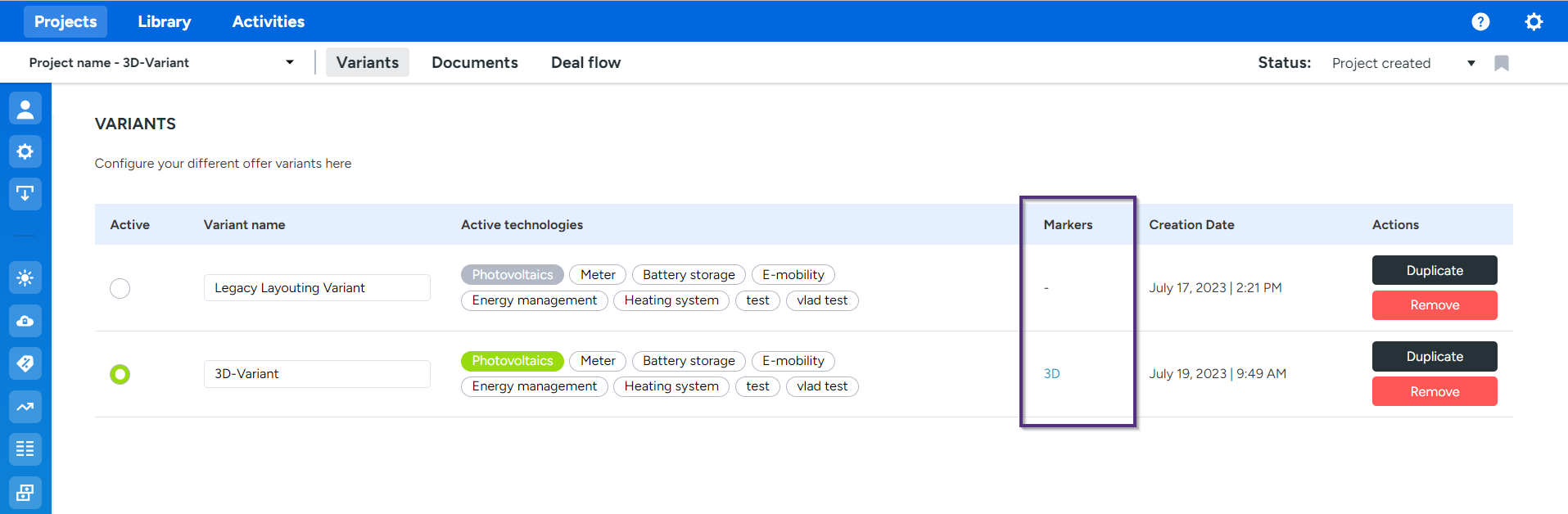Select the 3D-Variant active radio button
The height and width of the screenshot is (514, 1568).
coord(120,374)
